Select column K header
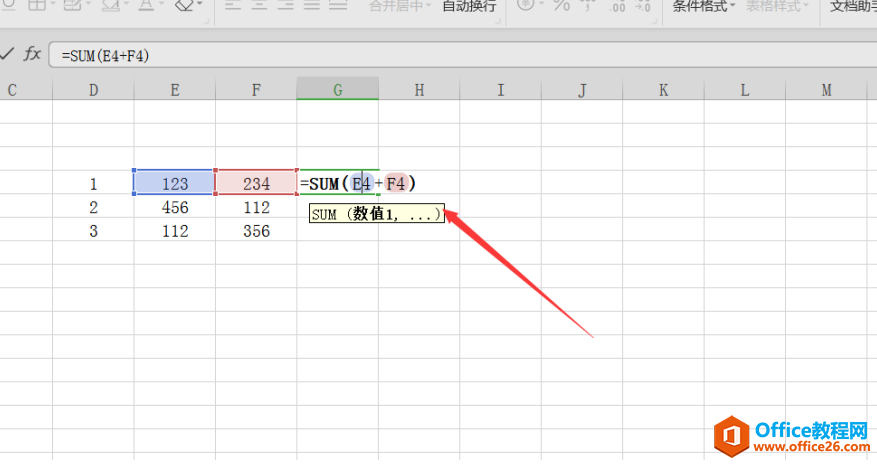This screenshot has height=464, width=877. pos(663,90)
